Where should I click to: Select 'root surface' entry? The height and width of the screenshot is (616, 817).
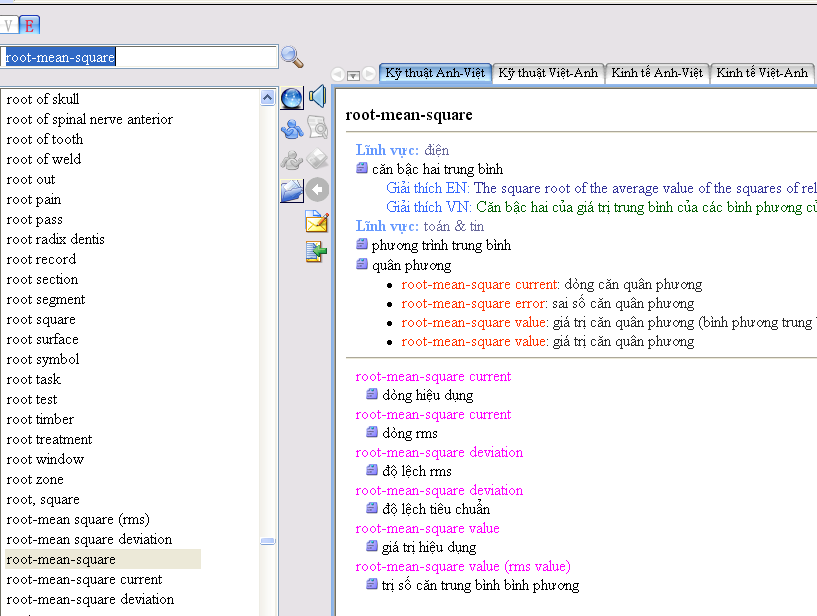pos(43,339)
